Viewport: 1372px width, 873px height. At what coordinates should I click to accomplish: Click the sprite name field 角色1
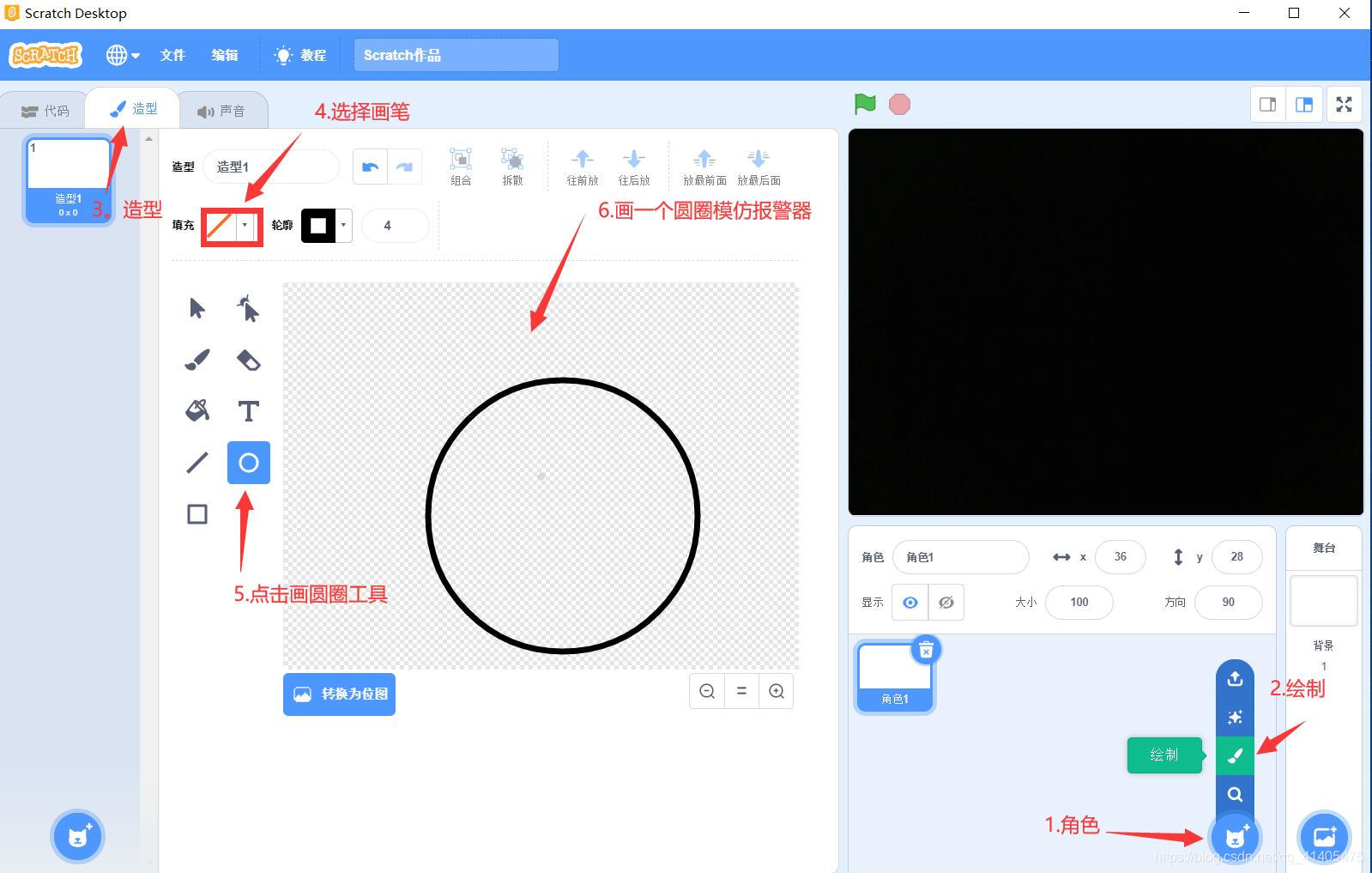(961, 557)
